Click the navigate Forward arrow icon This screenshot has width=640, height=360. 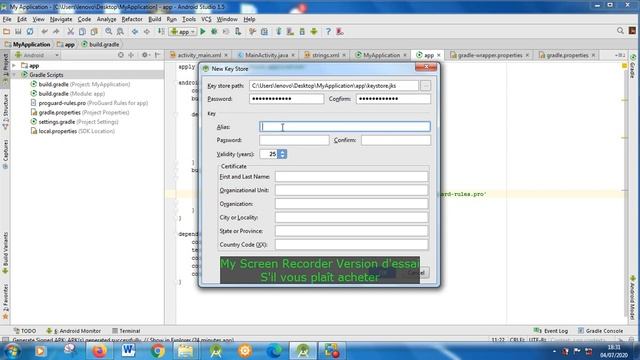pyautogui.click(x=147, y=31)
